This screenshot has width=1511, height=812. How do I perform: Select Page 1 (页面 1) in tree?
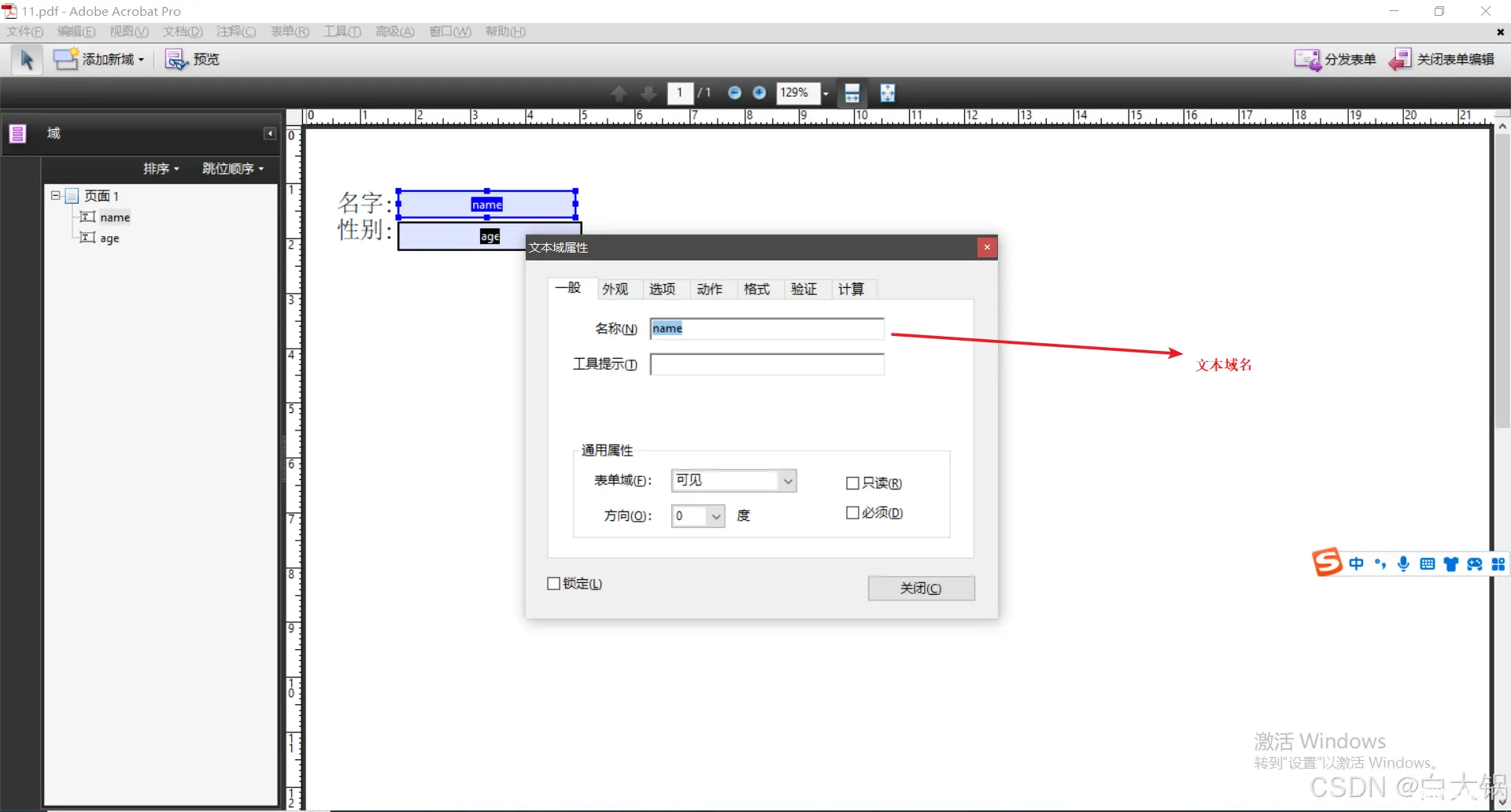point(102,196)
